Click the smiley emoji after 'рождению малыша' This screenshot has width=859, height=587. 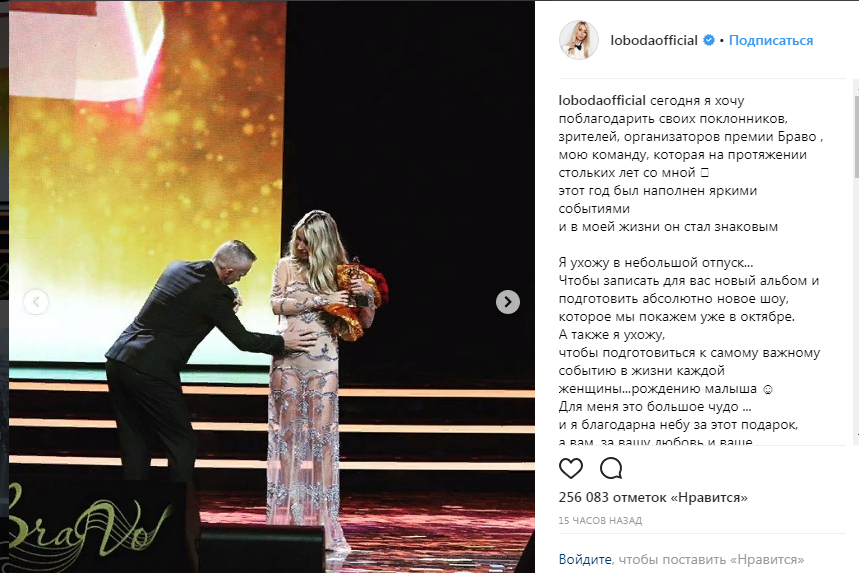pyautogui.click(x=768, y=390)
